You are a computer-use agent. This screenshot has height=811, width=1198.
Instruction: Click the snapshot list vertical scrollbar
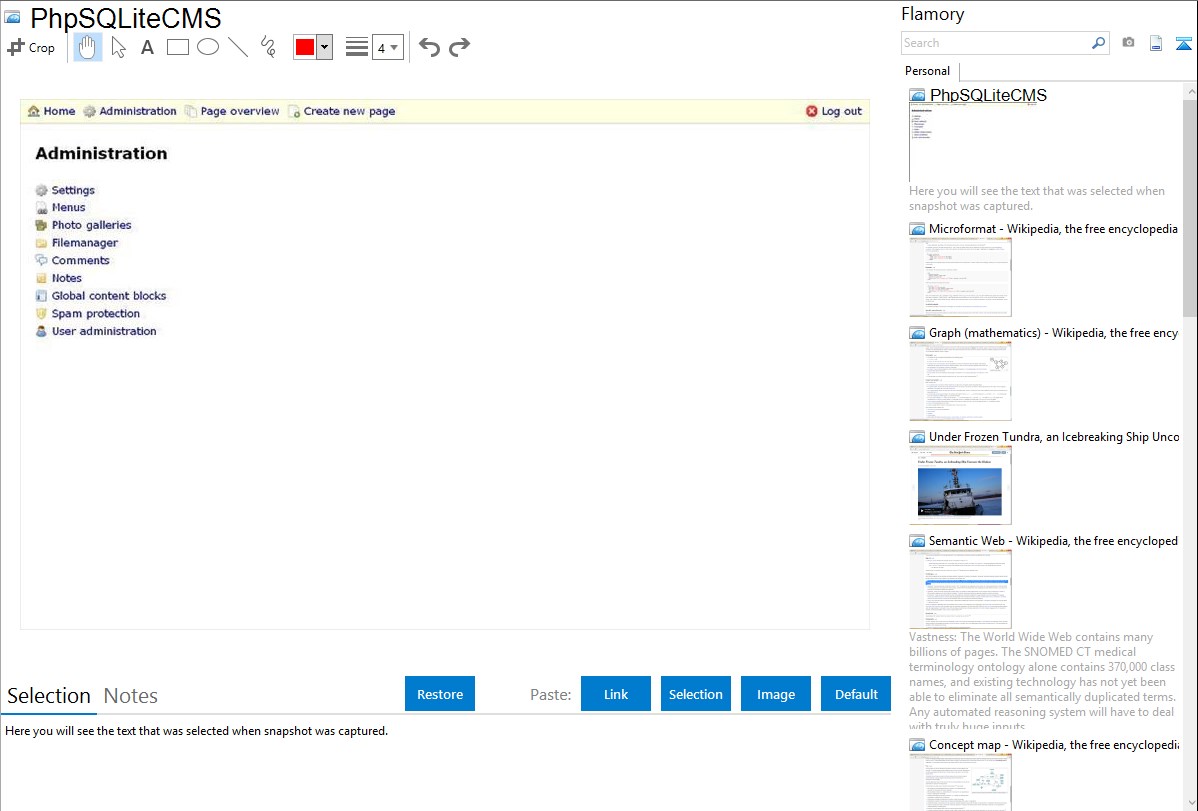click(1190, 206)
